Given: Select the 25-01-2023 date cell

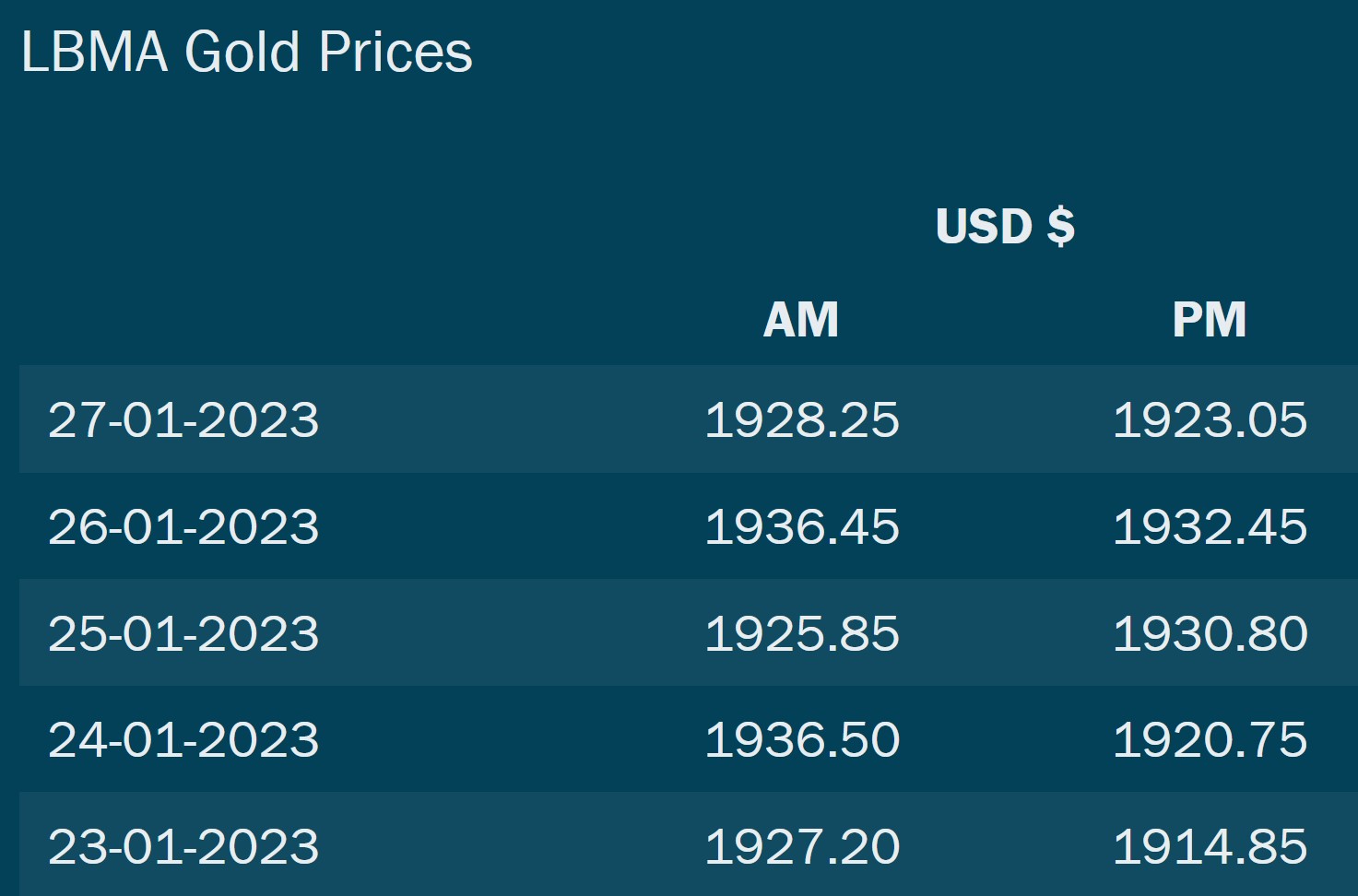Looking at the screenshot, I should (x=183, y=633).
